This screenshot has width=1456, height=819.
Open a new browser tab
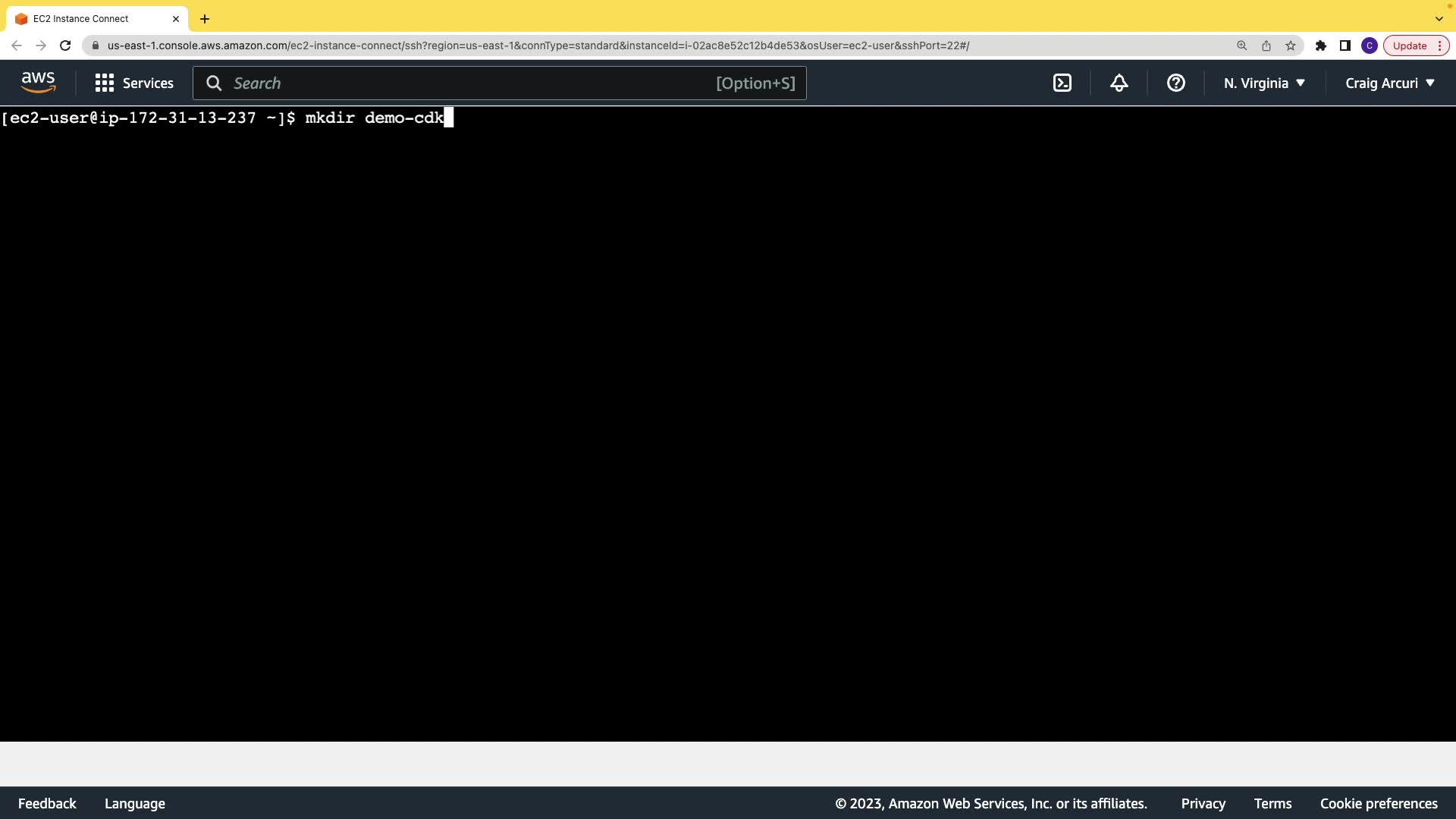(205, 19)
